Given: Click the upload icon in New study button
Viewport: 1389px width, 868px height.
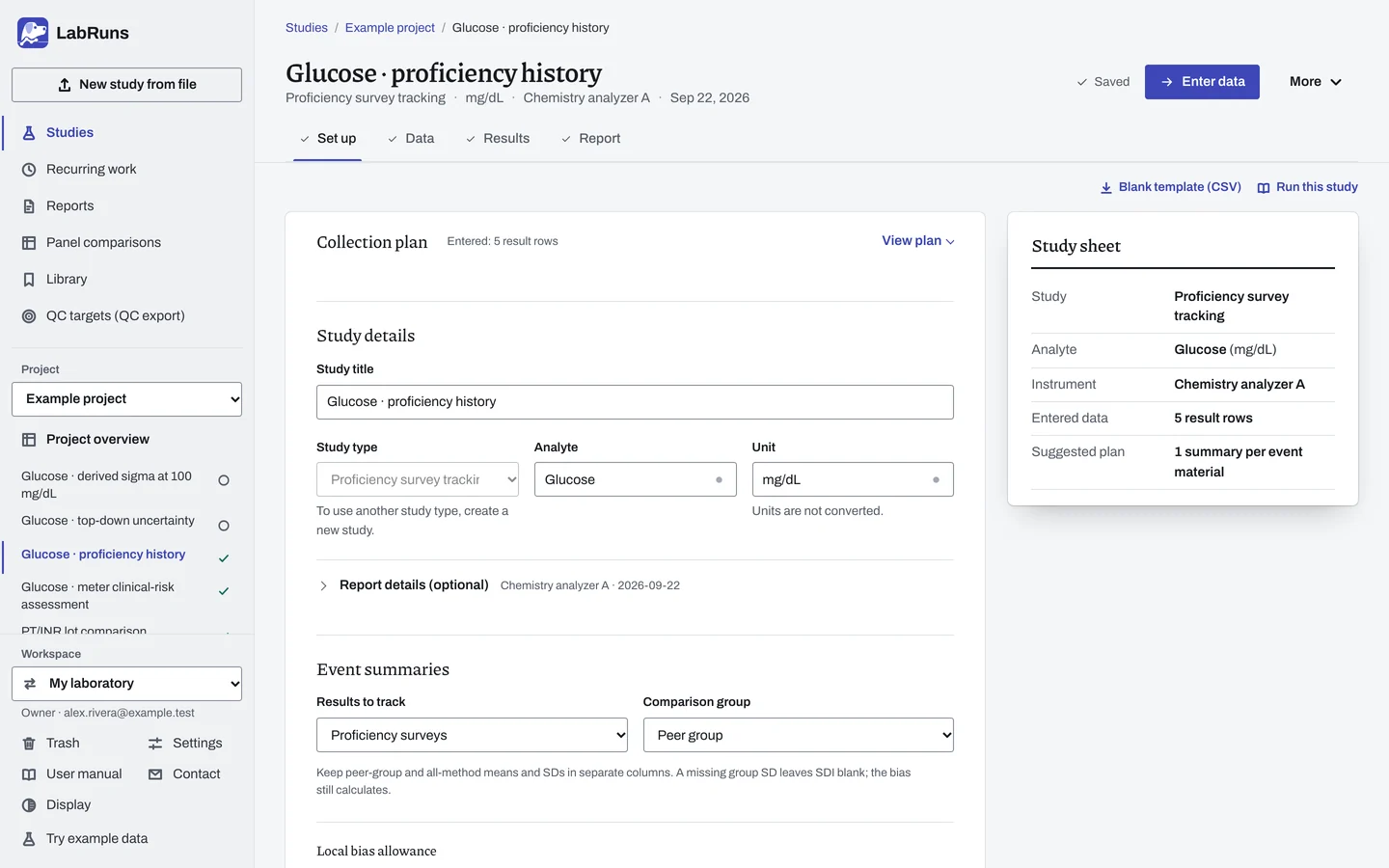Looking at the screenshot, I should pos(65,85).
